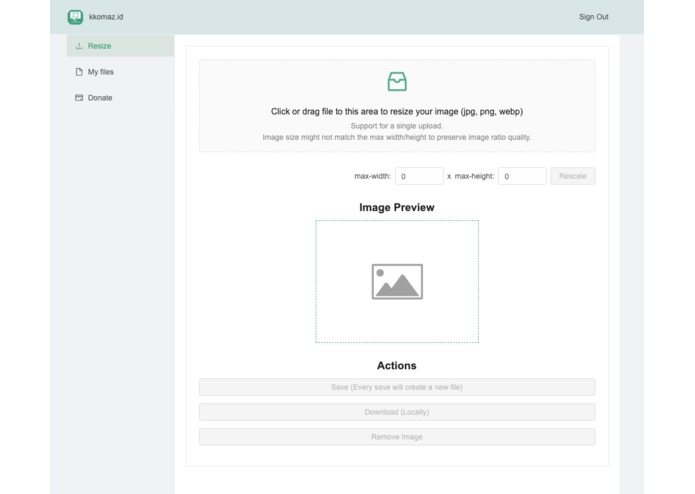Open the Donate sidebar menu item
The height and width of the screenshot is (494, 695).
120,98
